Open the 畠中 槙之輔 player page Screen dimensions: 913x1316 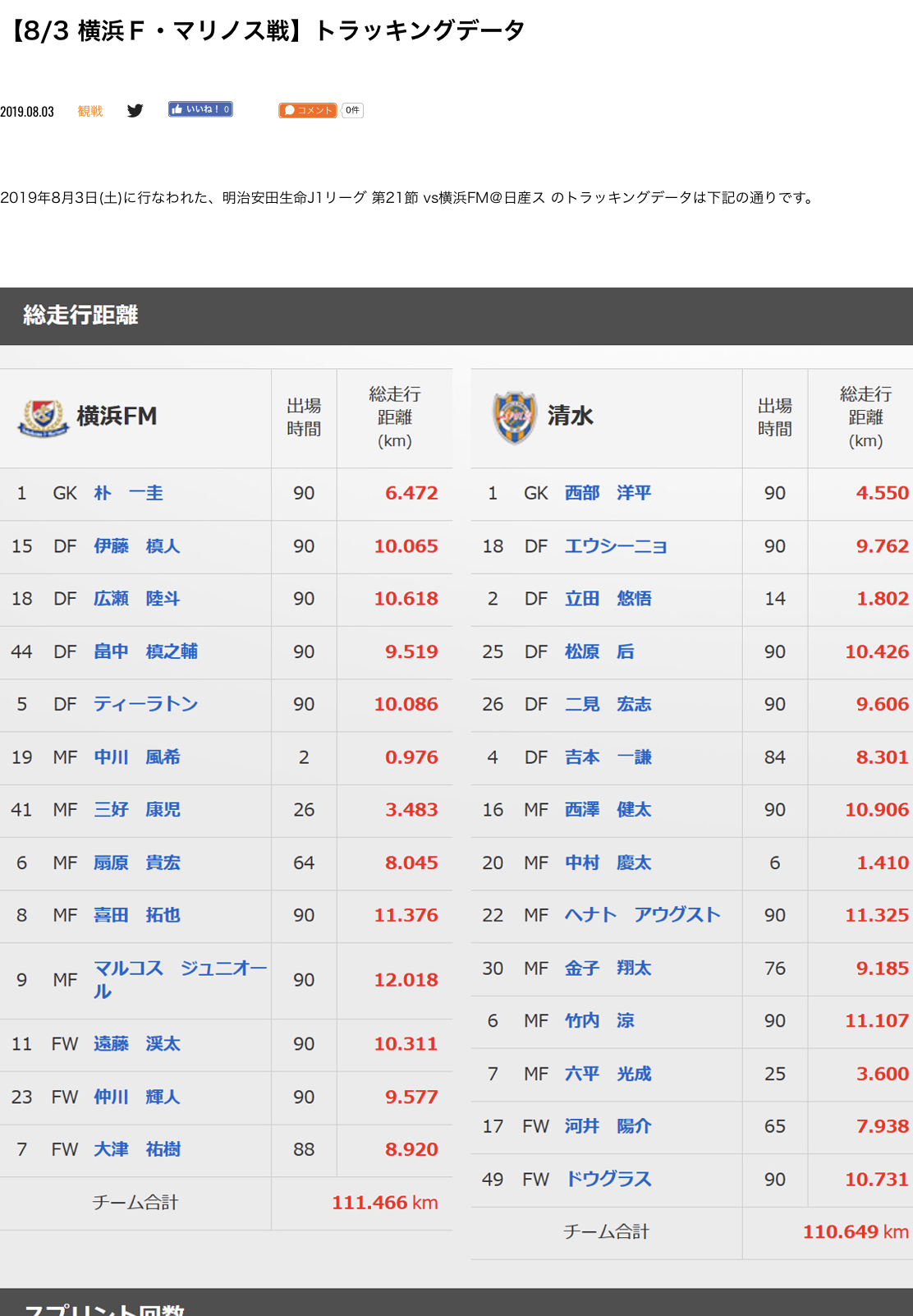(x=145, y=651)
